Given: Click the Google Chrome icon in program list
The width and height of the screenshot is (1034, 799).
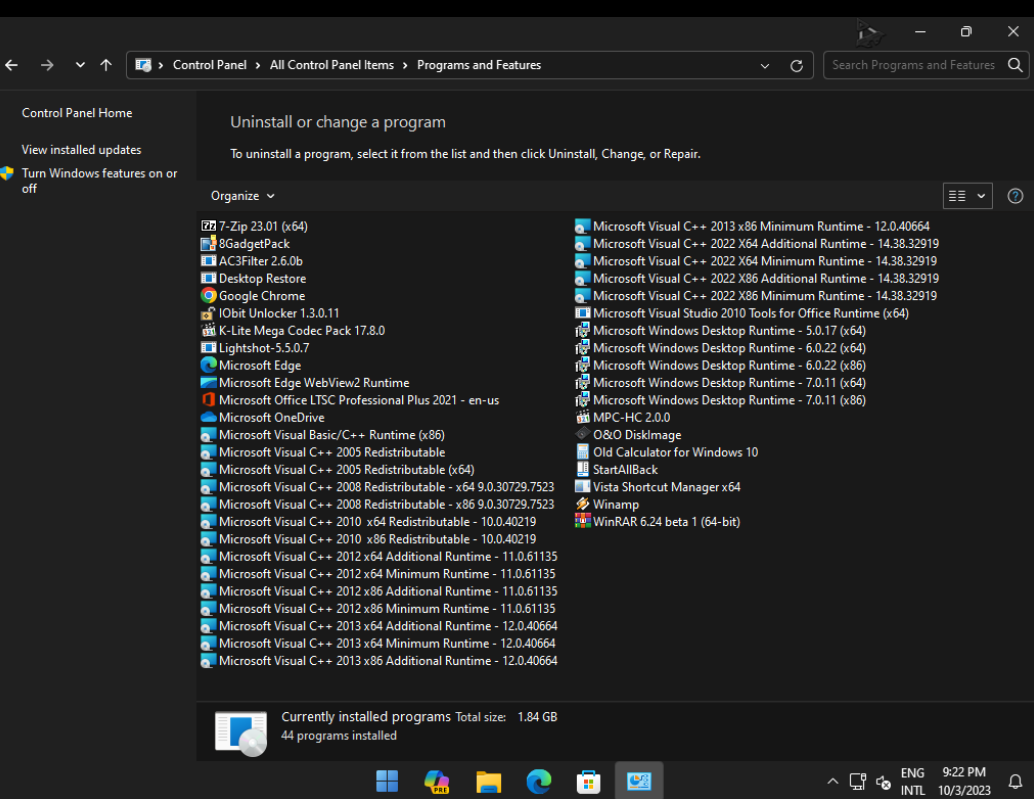Looking at the screenshot, I should pyautogui.click(x=208, y=295).
